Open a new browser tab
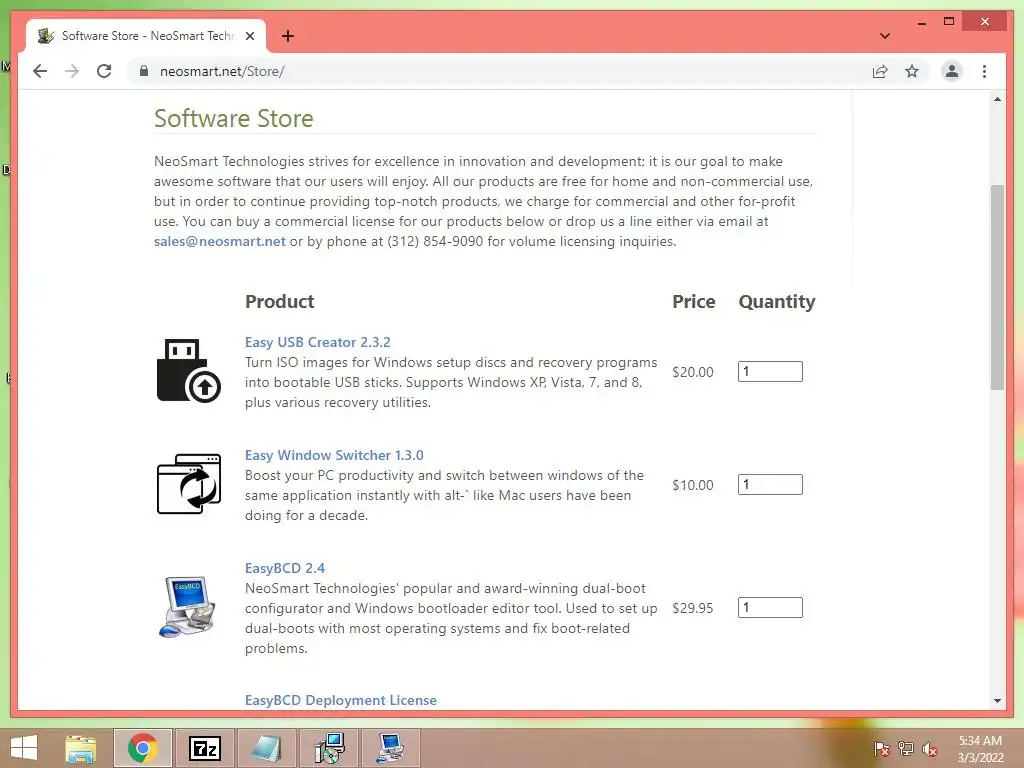The image size is (1024, 768). pyautogui.click(x=287, y=36)
